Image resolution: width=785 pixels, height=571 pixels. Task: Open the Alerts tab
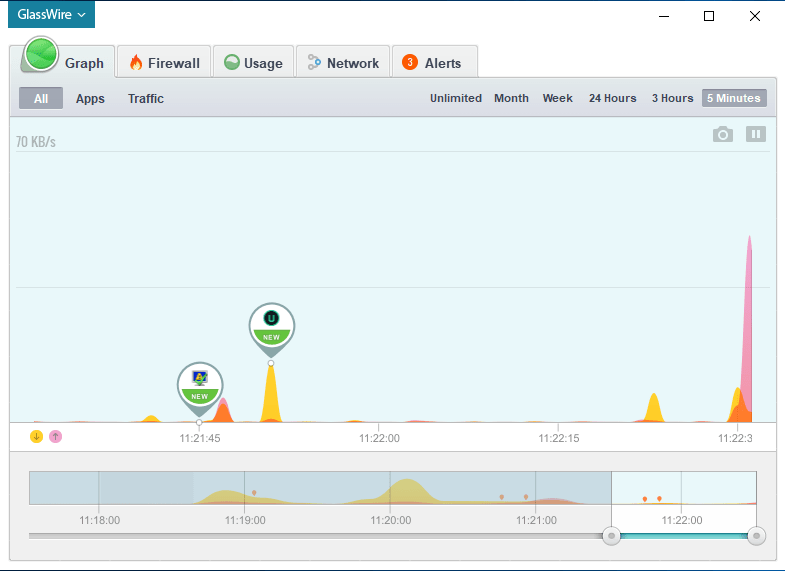(x=435, y=62)
